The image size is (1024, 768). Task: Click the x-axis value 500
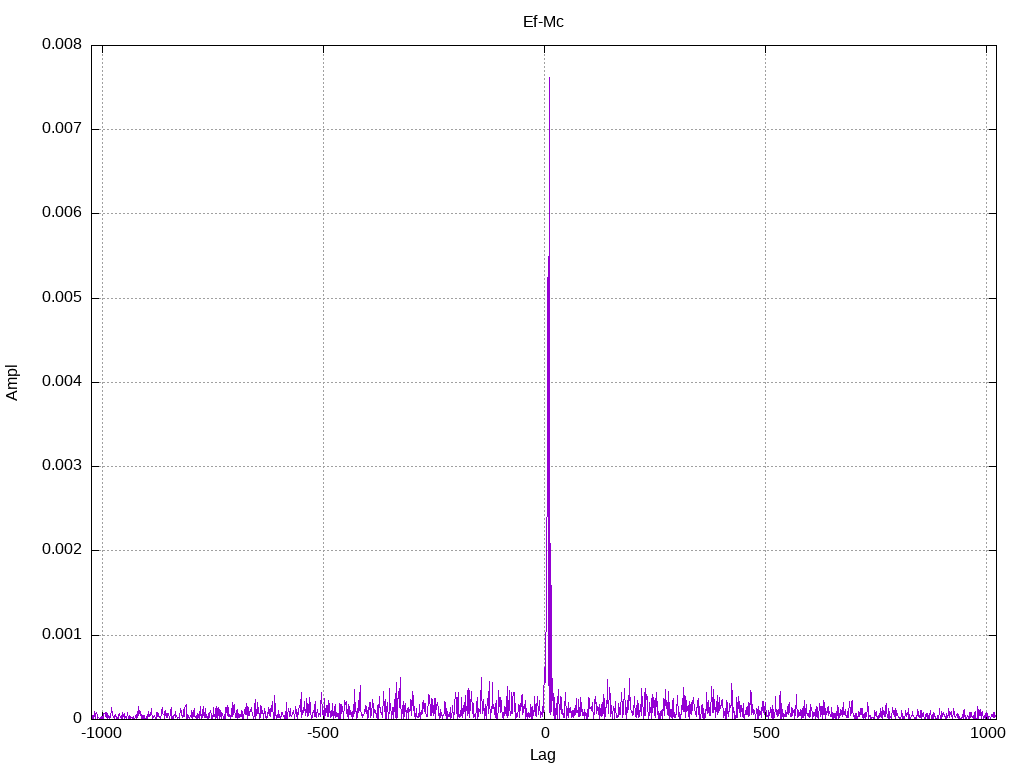click(x=766, y=733)
